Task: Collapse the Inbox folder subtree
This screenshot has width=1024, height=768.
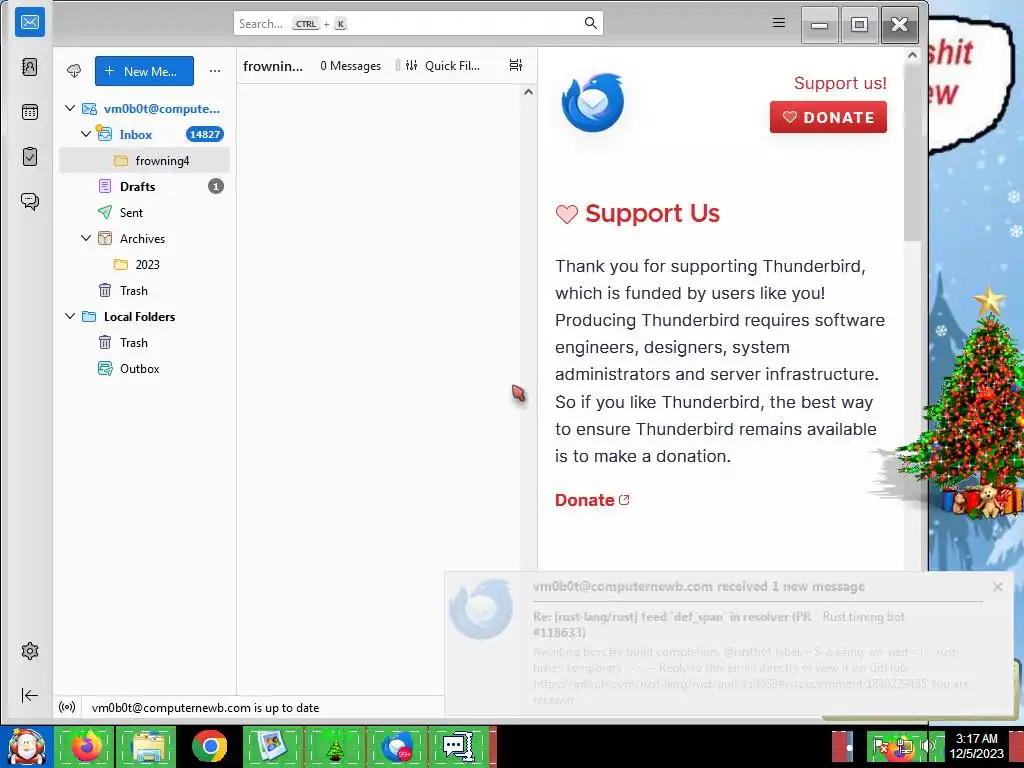Action: [x=86, y=134]
